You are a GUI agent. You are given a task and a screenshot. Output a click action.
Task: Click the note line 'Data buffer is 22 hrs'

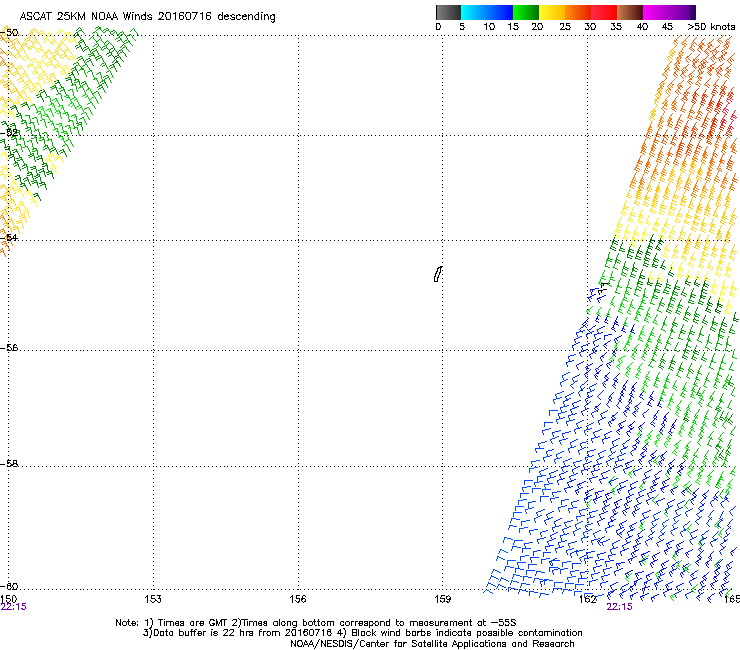362,633
